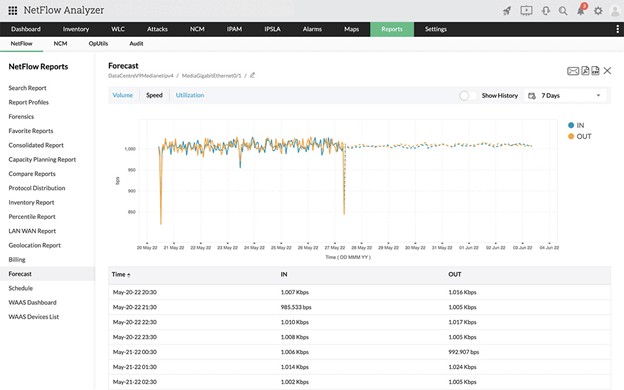624x390 pixels.
Task: Open the Alarms menu item
Action: (x=312, y=29)
